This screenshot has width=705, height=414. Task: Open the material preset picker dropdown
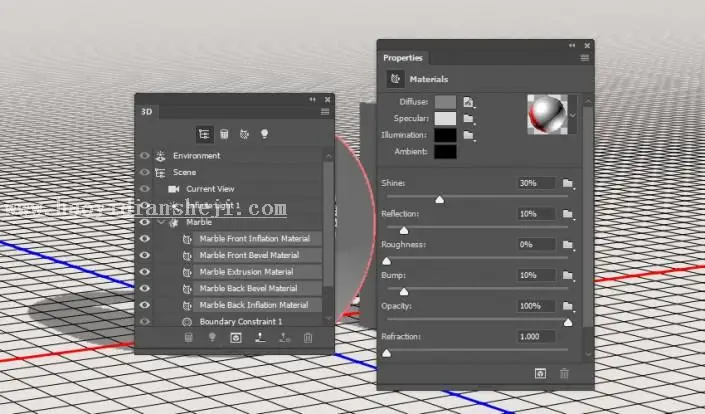click(572, 115)
